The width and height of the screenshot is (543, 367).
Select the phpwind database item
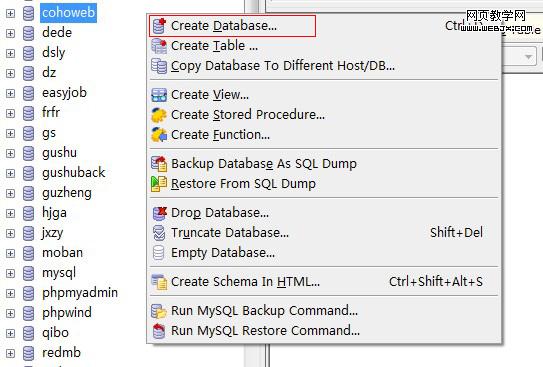click(x=67, y=313)
